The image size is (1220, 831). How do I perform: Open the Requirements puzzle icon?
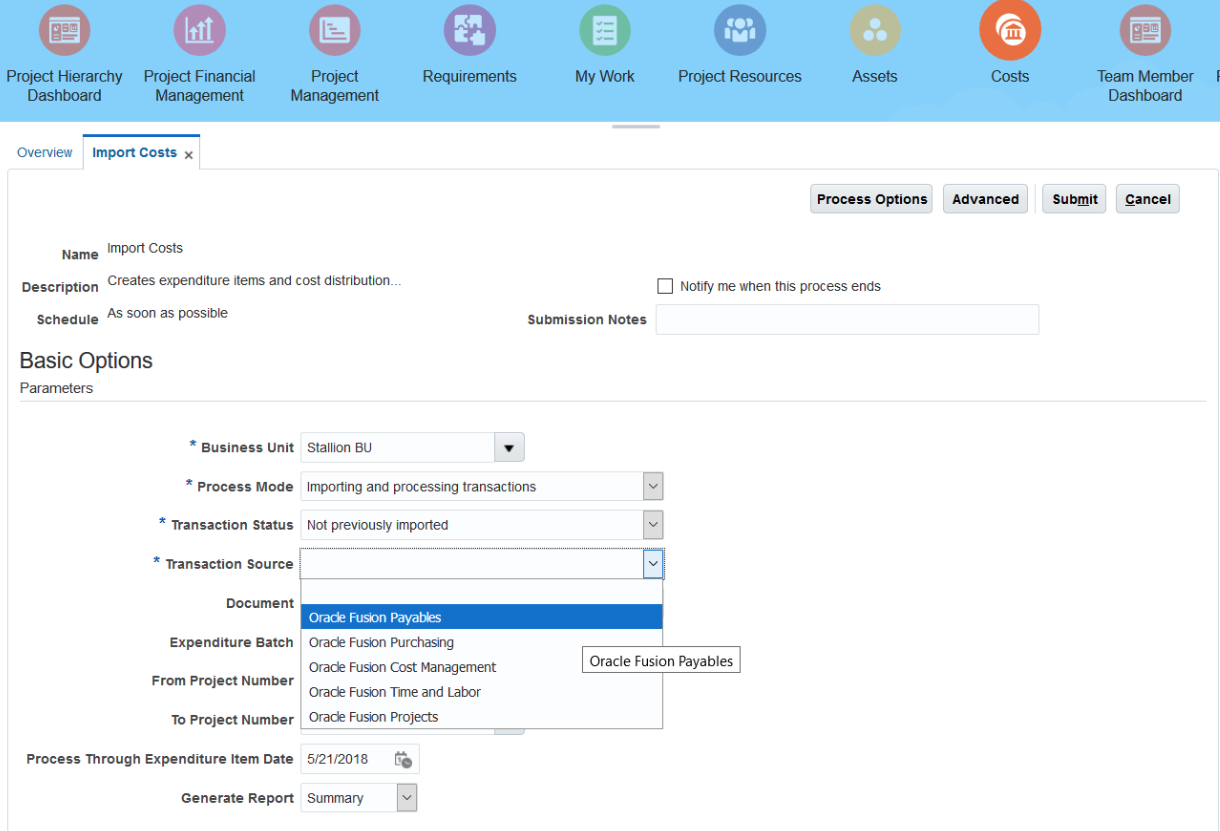point(470,31)
